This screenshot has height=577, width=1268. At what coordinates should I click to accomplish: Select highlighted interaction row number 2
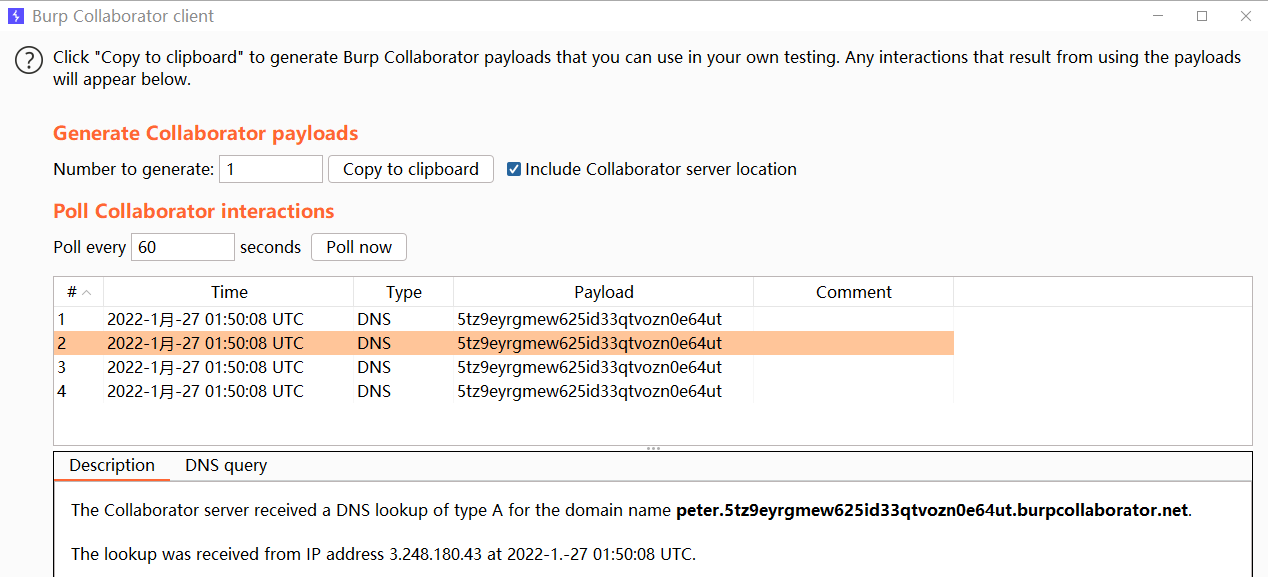[504, 343]
